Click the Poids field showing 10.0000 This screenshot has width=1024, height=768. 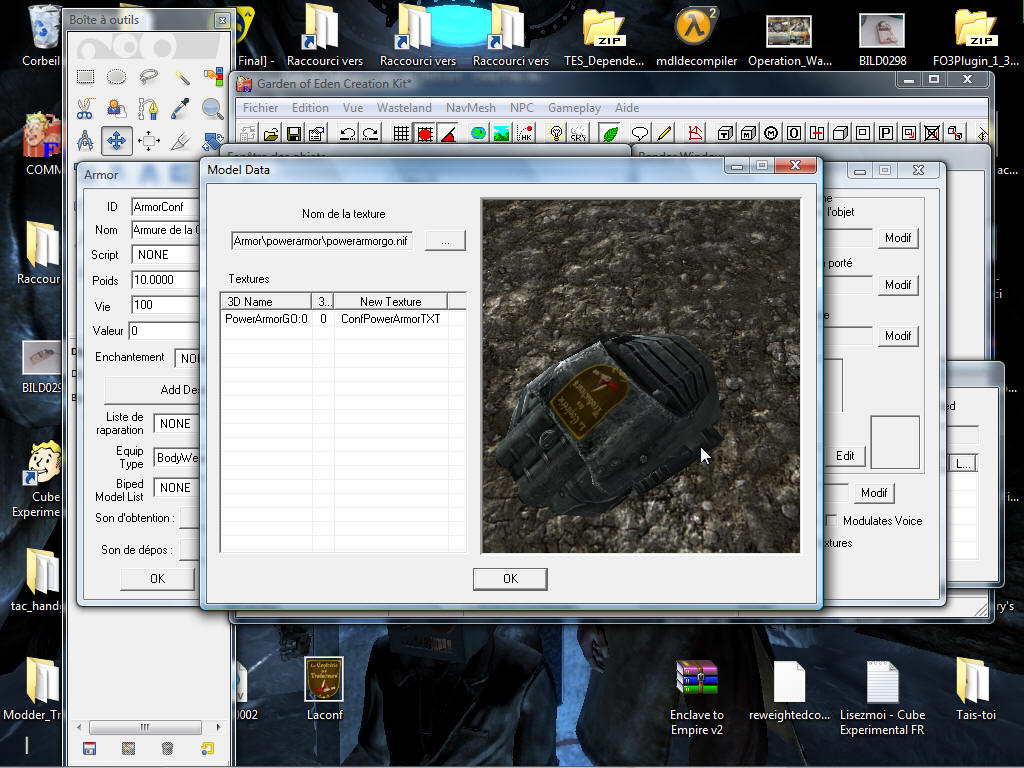click(x=165, y=280)
